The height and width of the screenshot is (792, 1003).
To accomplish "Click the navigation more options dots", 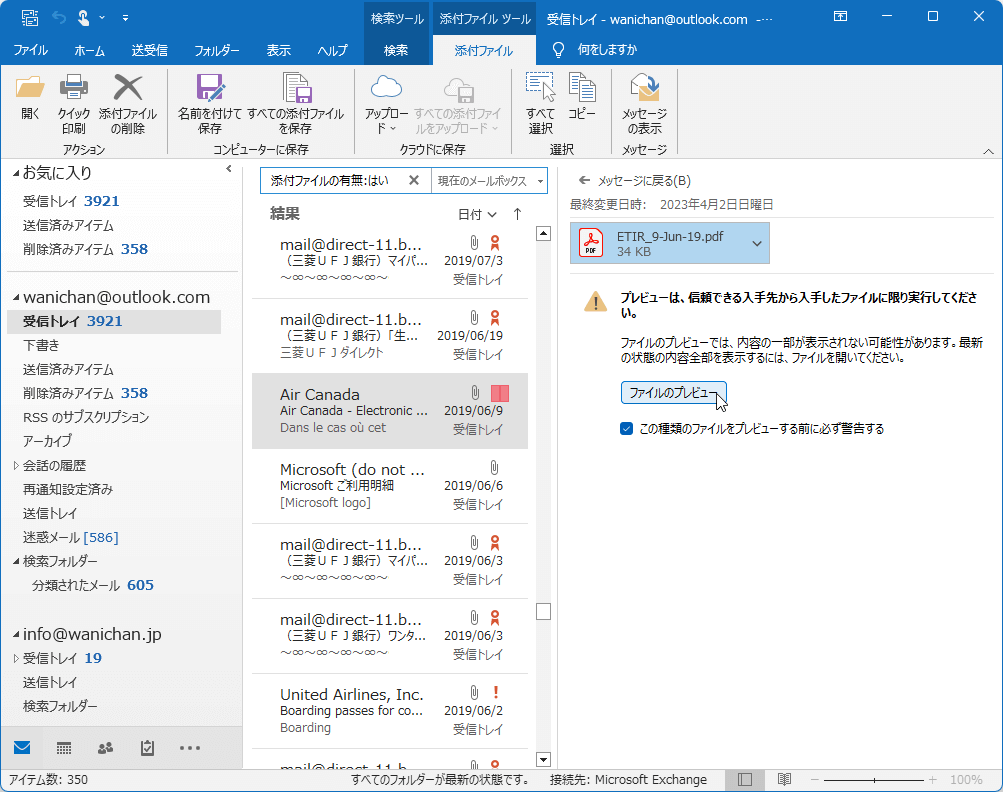I will pyautogui.click(x=190, y=747).
